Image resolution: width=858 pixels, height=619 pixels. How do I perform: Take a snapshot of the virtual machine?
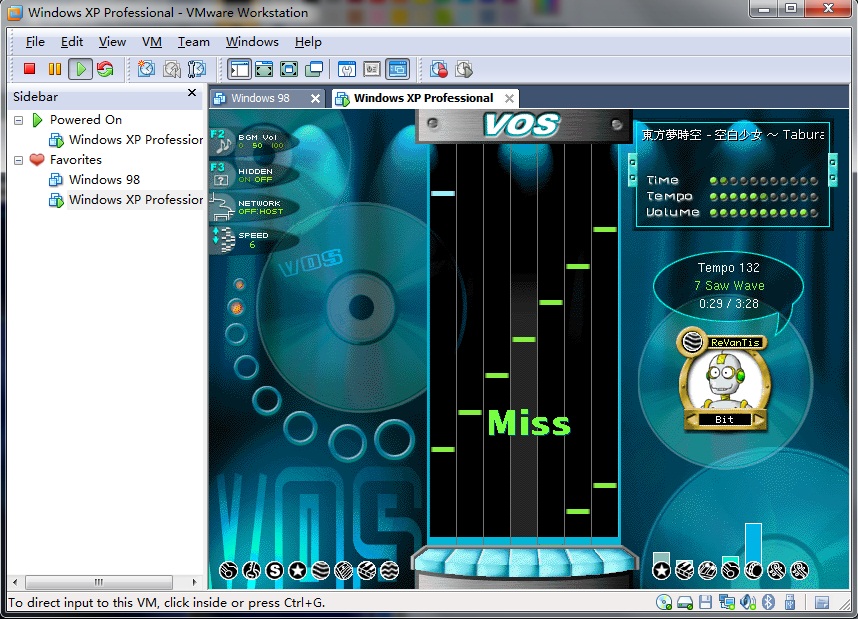[146, 69]
